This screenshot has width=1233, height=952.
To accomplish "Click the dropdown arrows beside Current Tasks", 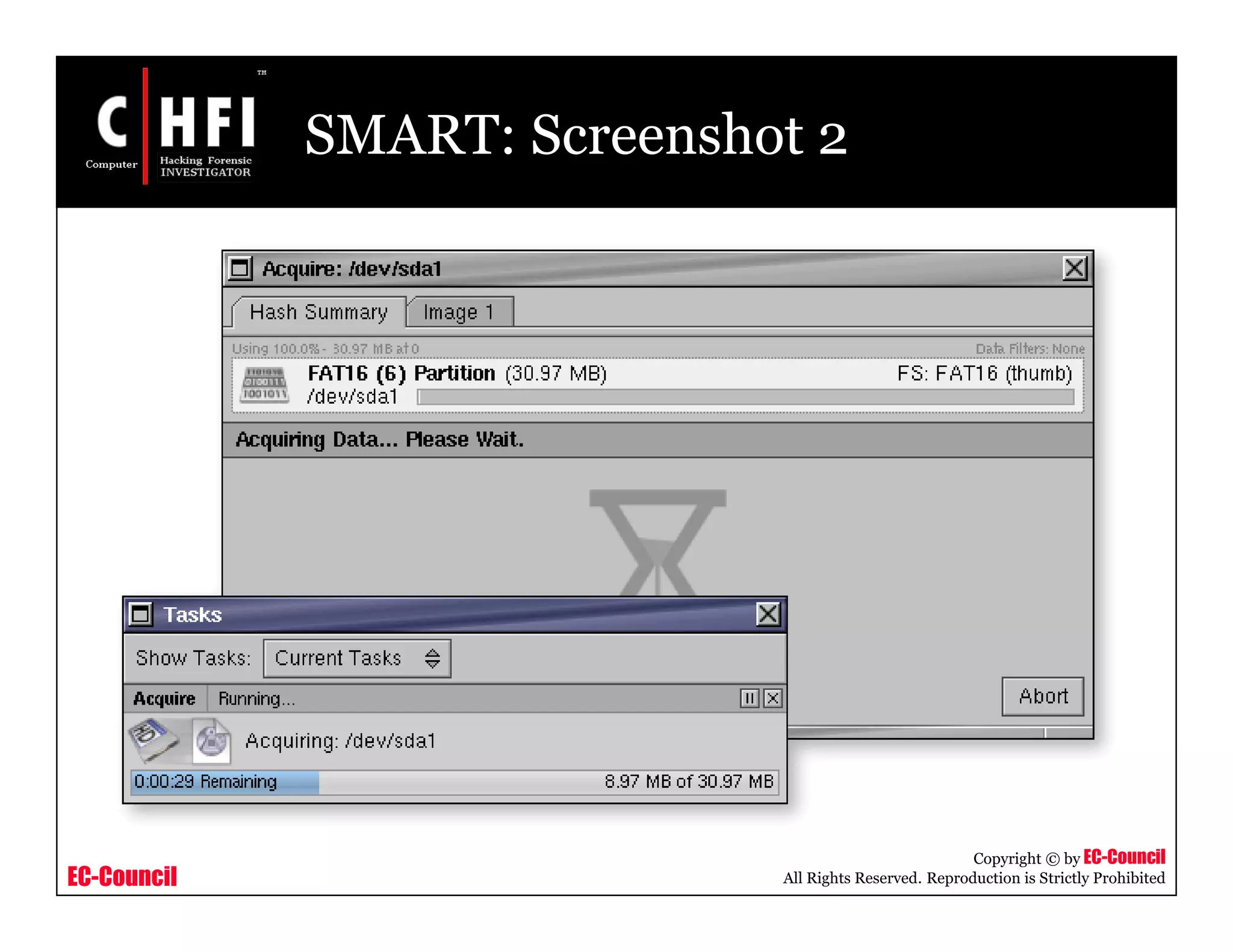I will point(432,658).
